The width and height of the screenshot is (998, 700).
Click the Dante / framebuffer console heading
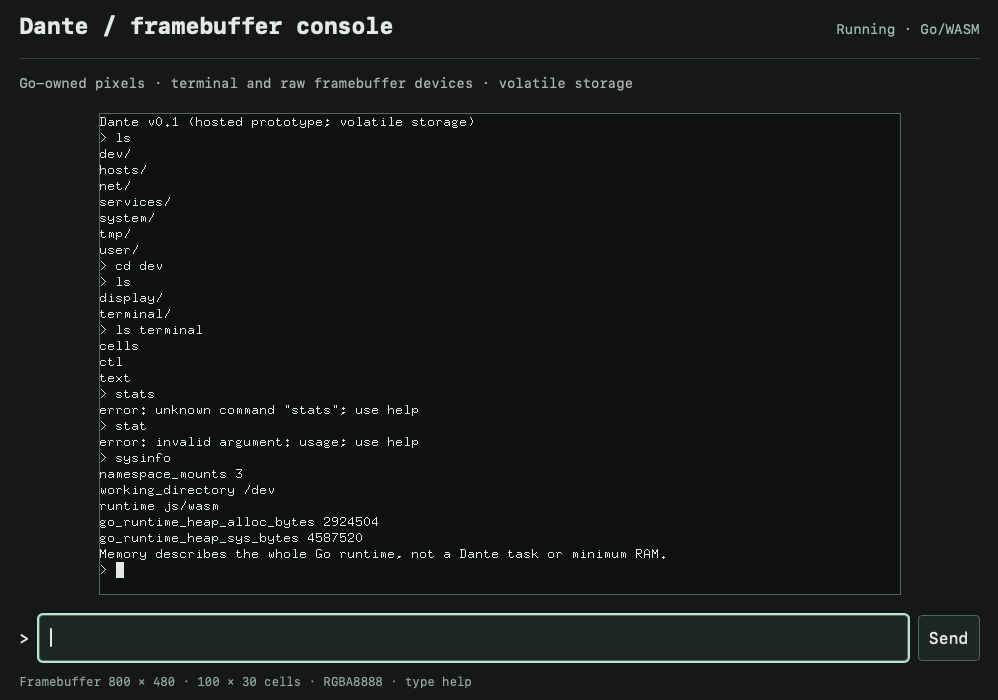(x=206, y=27)
